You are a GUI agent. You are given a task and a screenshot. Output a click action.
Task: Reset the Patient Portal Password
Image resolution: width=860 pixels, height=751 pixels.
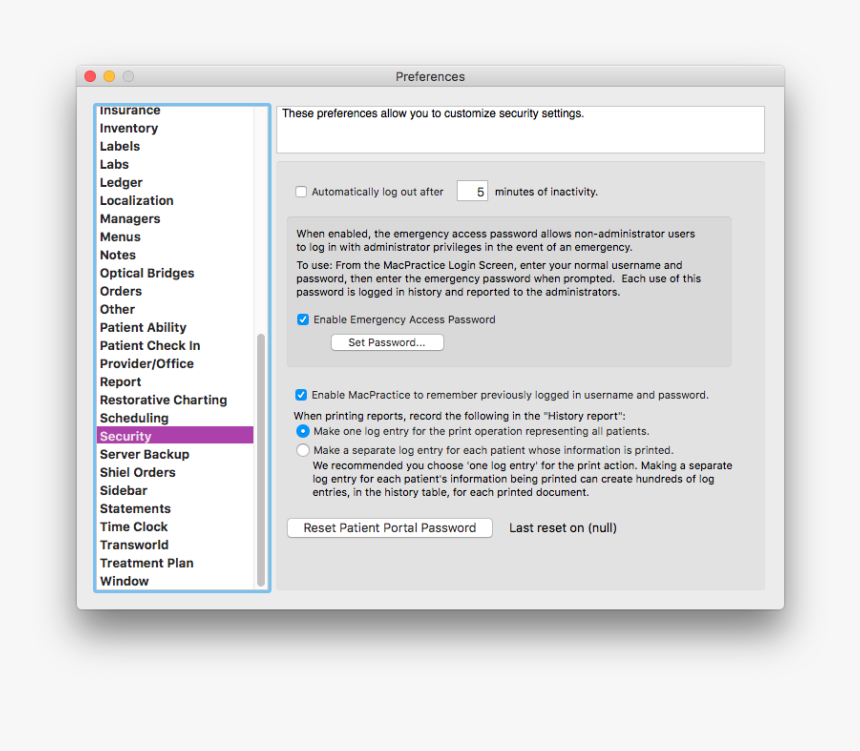click(389, 527)
